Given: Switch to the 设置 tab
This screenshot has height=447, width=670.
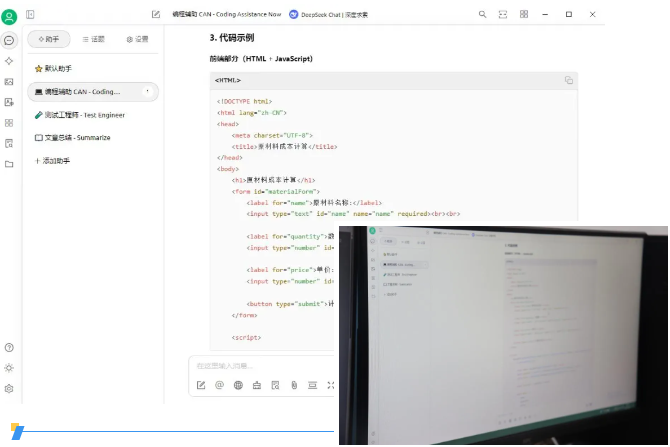Looking at the screenshot, I should coord(137,39).
